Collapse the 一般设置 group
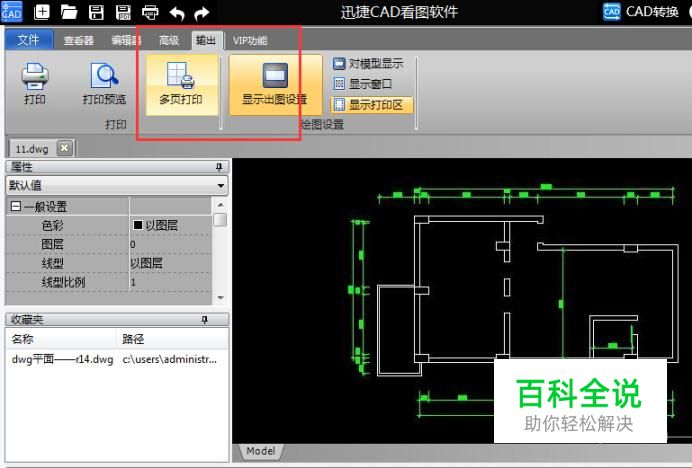Screen dimensions: 692x468 pyautogui.click(x=15, y=206)
